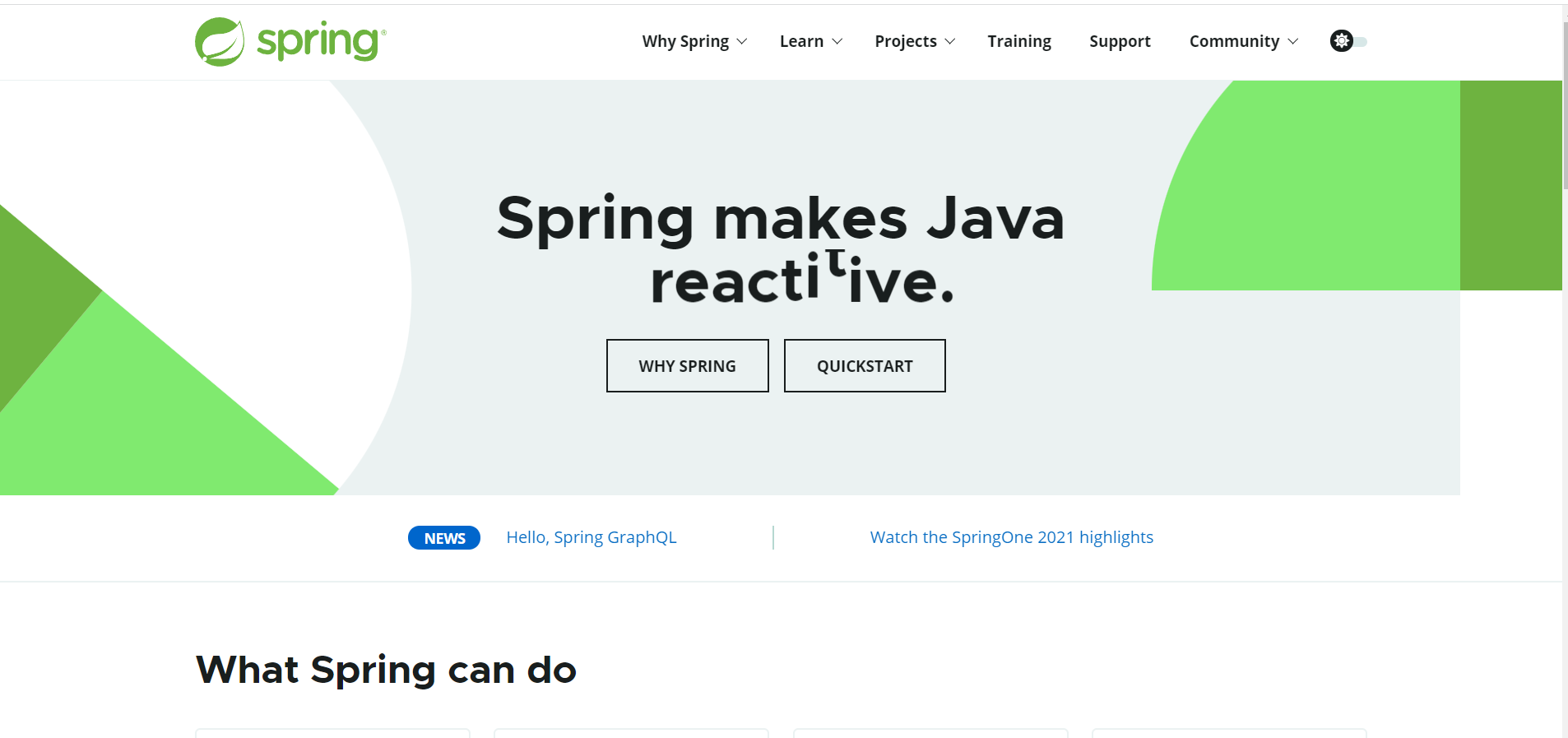The width and height of the screenshot is (1568, 738).
Task: Toggle the dark mode theme switch
Action: pos(1348,41)
